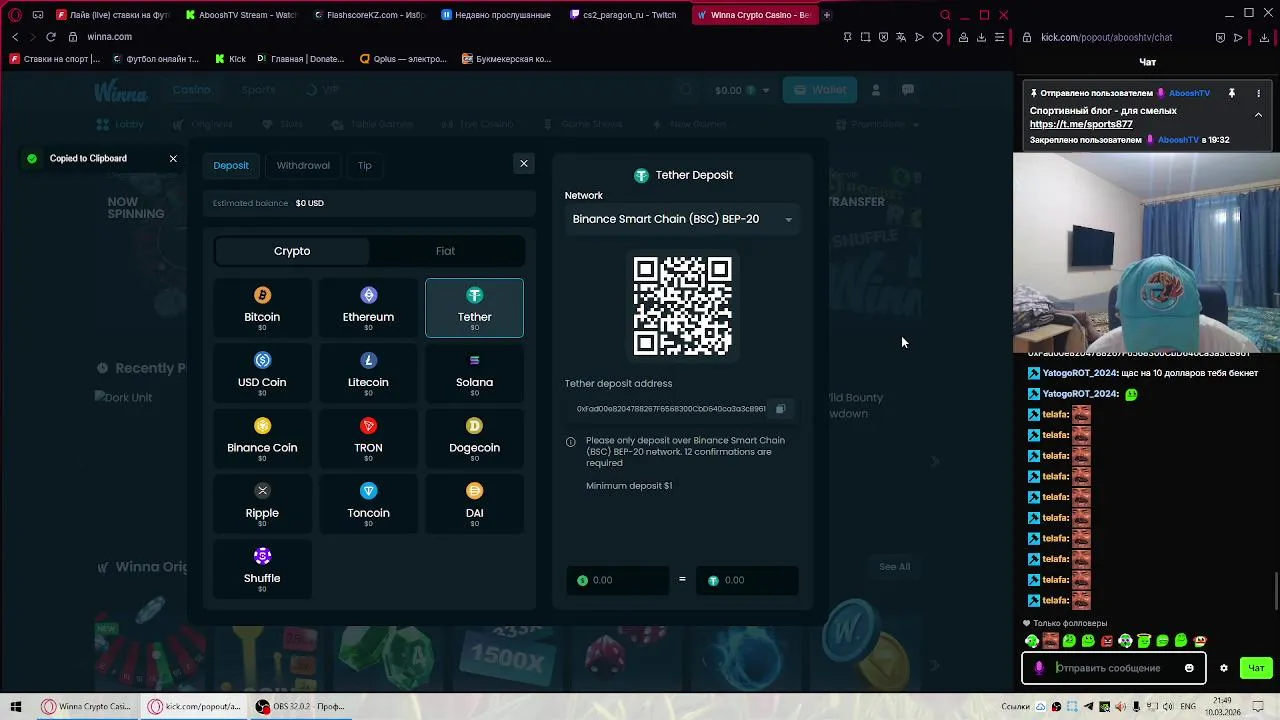Open kick.com popout taskbar window
Image resolution: width=1280 pixels, height=720 pixels.
(x=194, y=706)
